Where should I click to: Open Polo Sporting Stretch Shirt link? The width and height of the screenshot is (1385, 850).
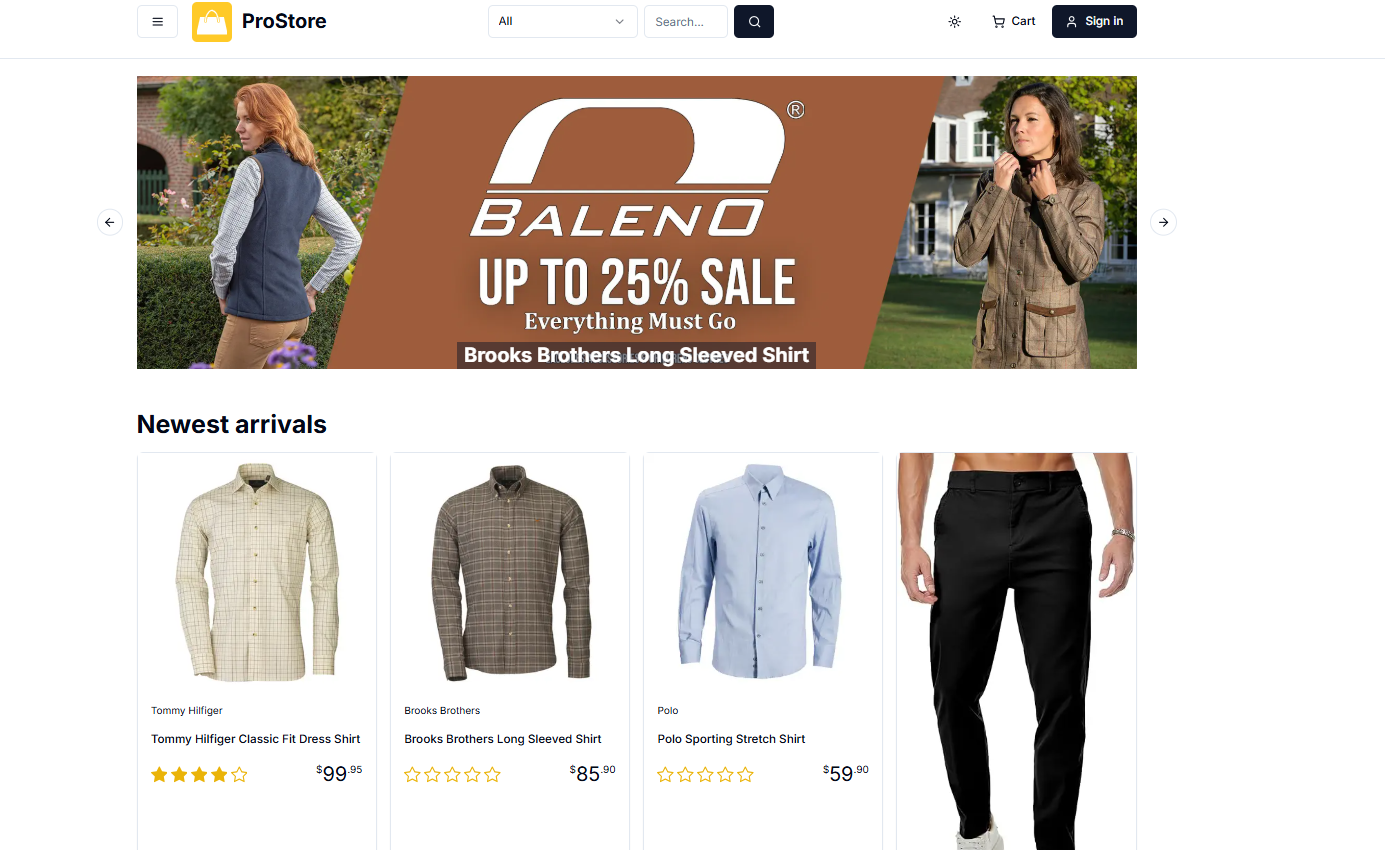pos(731,739)
